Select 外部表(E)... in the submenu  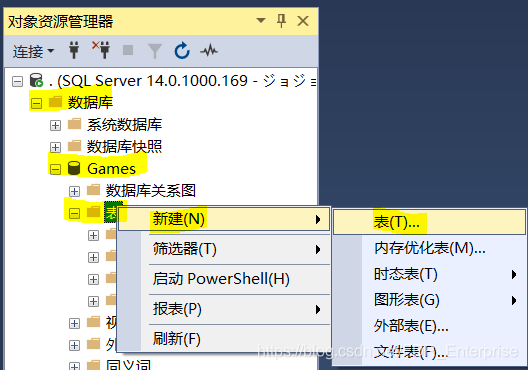tap(429, 326)
